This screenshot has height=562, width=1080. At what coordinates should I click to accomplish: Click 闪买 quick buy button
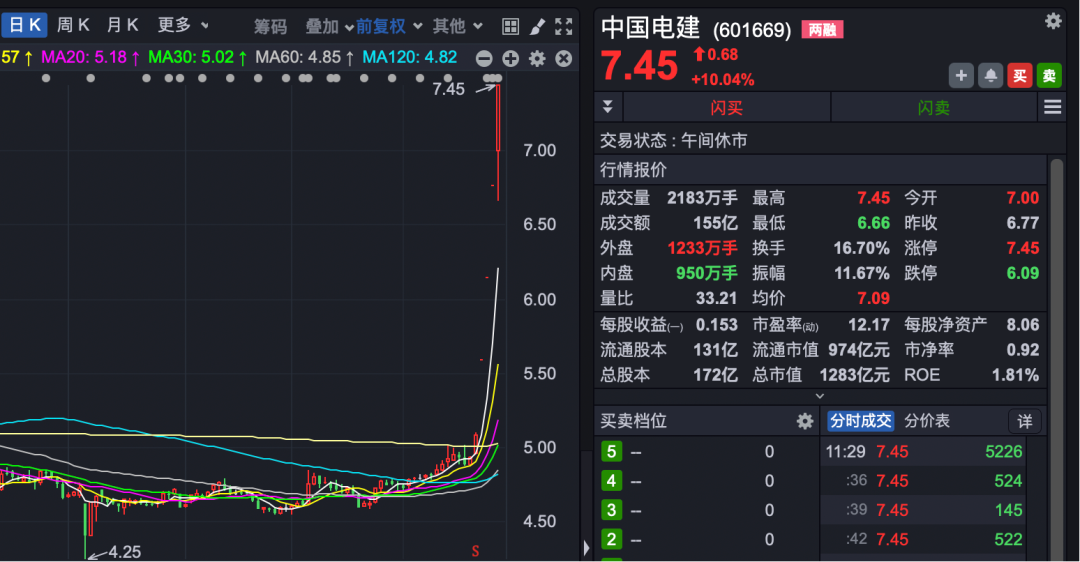point(727,107)
